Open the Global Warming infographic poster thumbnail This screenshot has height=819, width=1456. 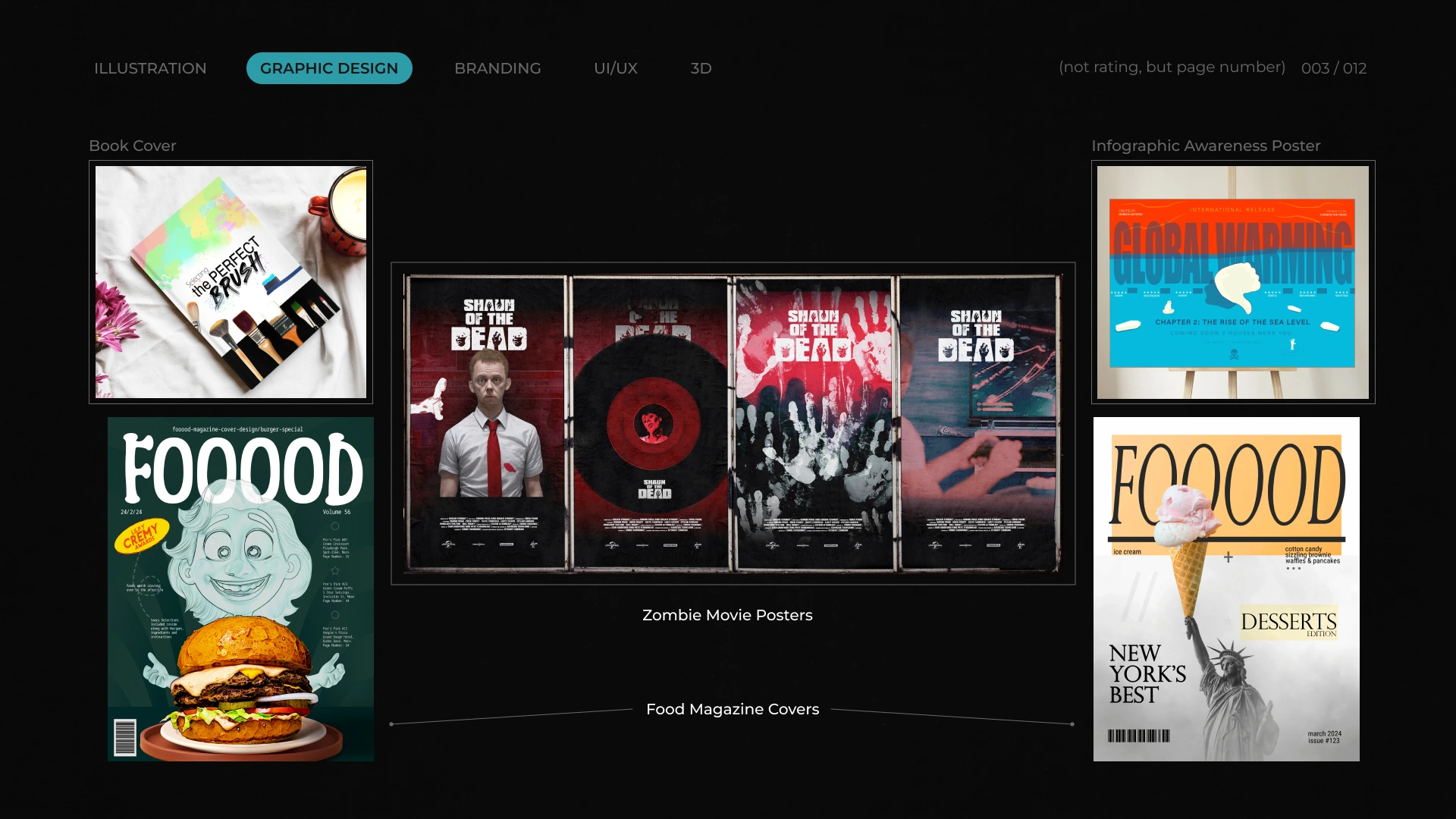pos(1233,282)
